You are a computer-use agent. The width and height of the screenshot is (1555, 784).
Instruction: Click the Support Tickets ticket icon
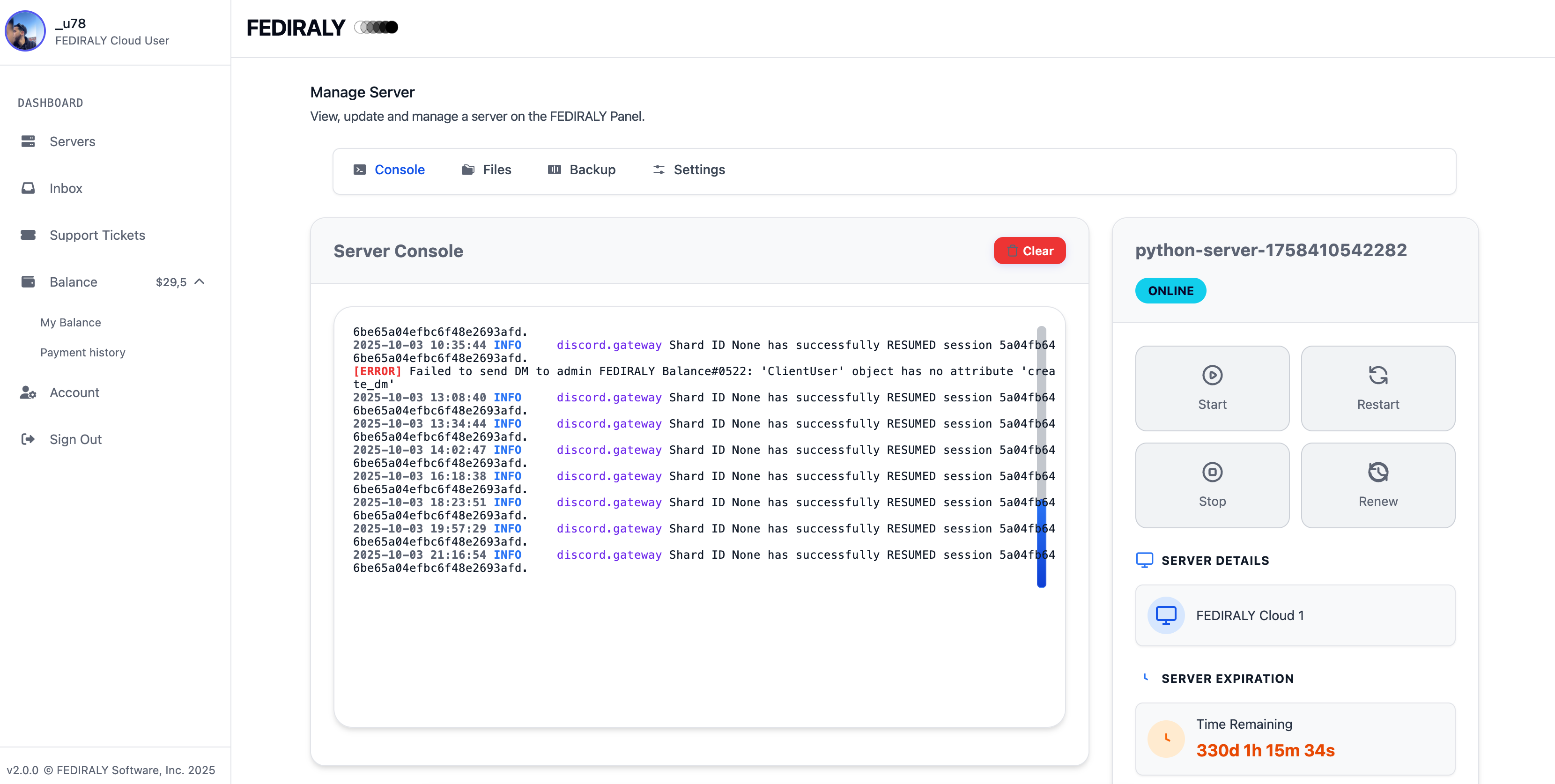pyautogui.click(x=28, y=235)
